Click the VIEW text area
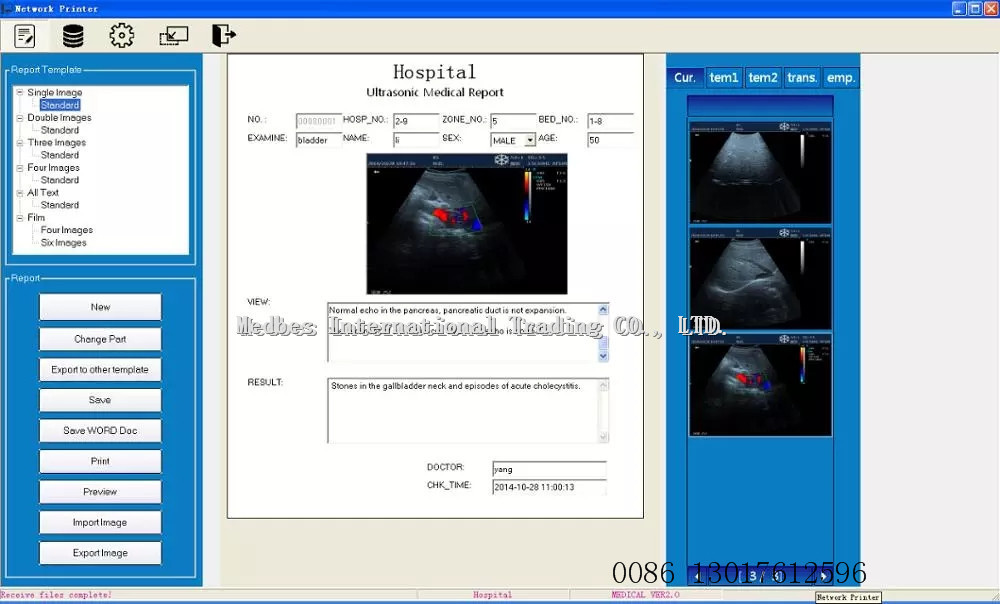1000x604 pixels. pyautogui.click(x=462, y=332)
